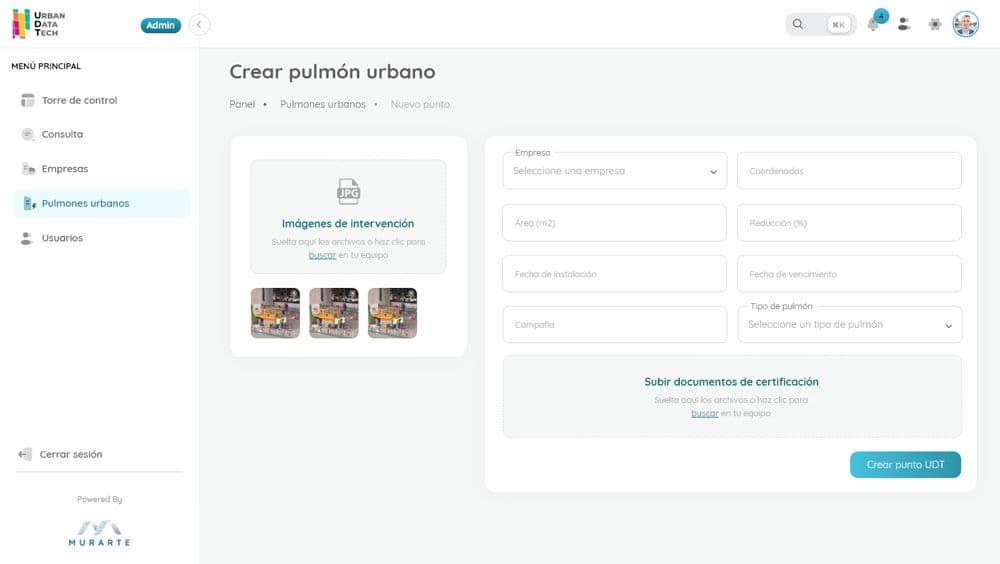Open the Empresa dropdown
The image size is (1000, 564).
coord(615,170)
